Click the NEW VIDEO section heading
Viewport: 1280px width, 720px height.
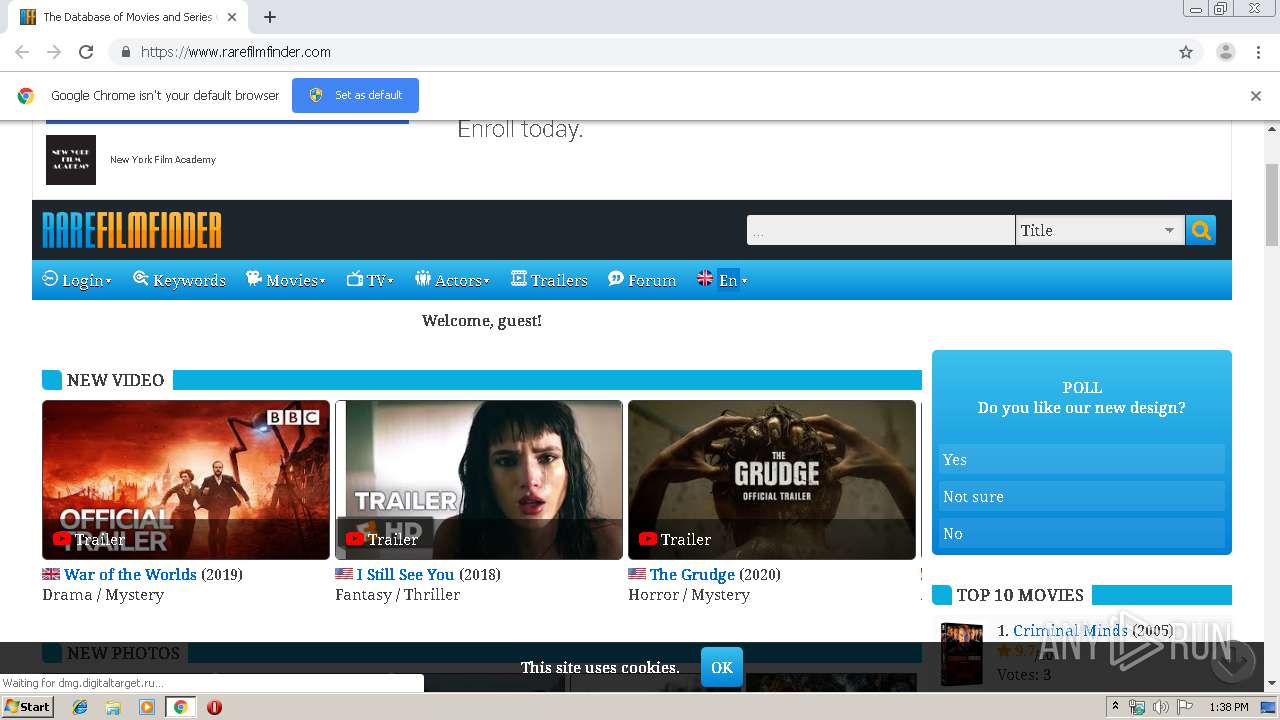pos(115,380)
